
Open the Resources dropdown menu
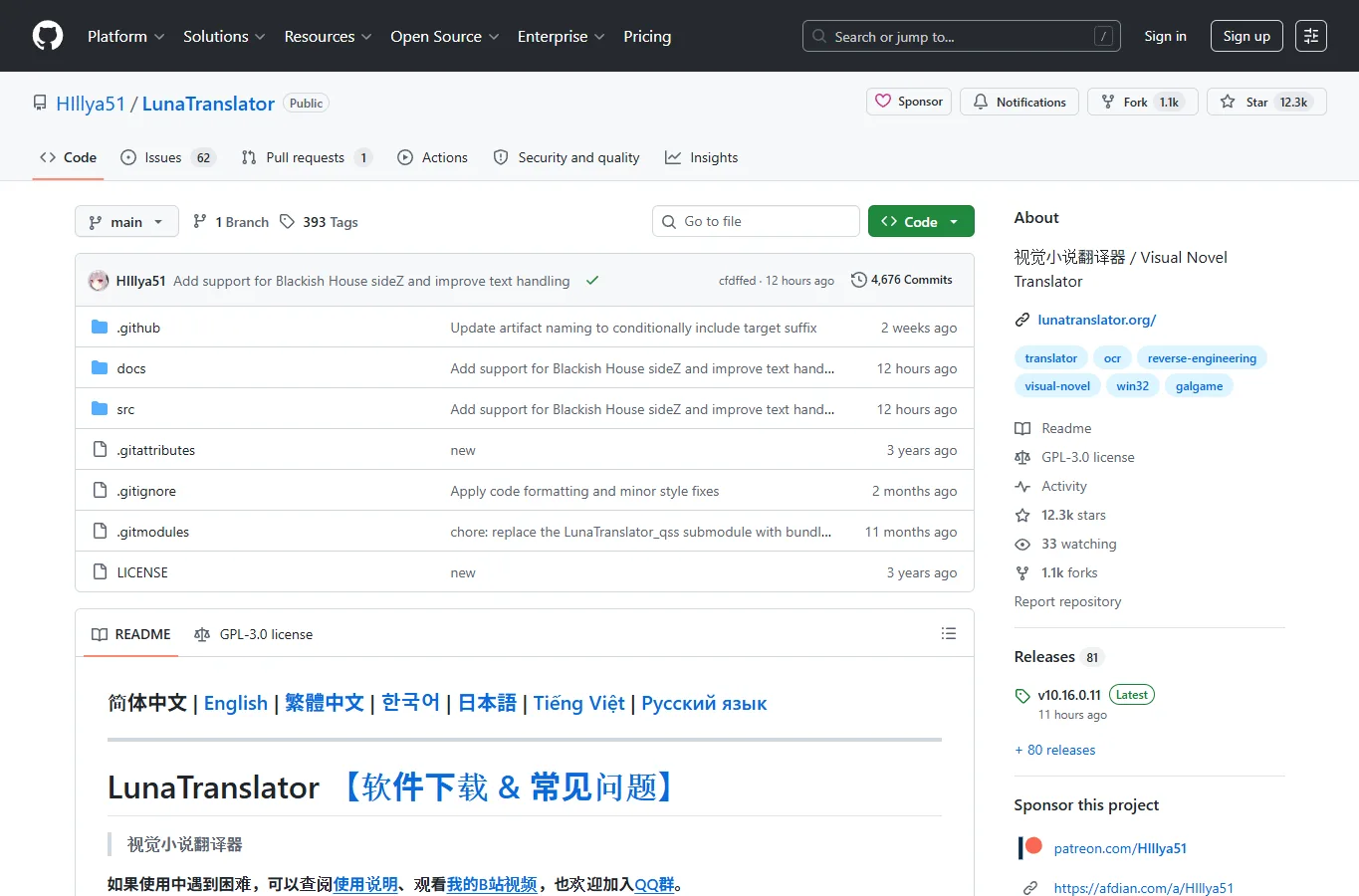[328, 36]
